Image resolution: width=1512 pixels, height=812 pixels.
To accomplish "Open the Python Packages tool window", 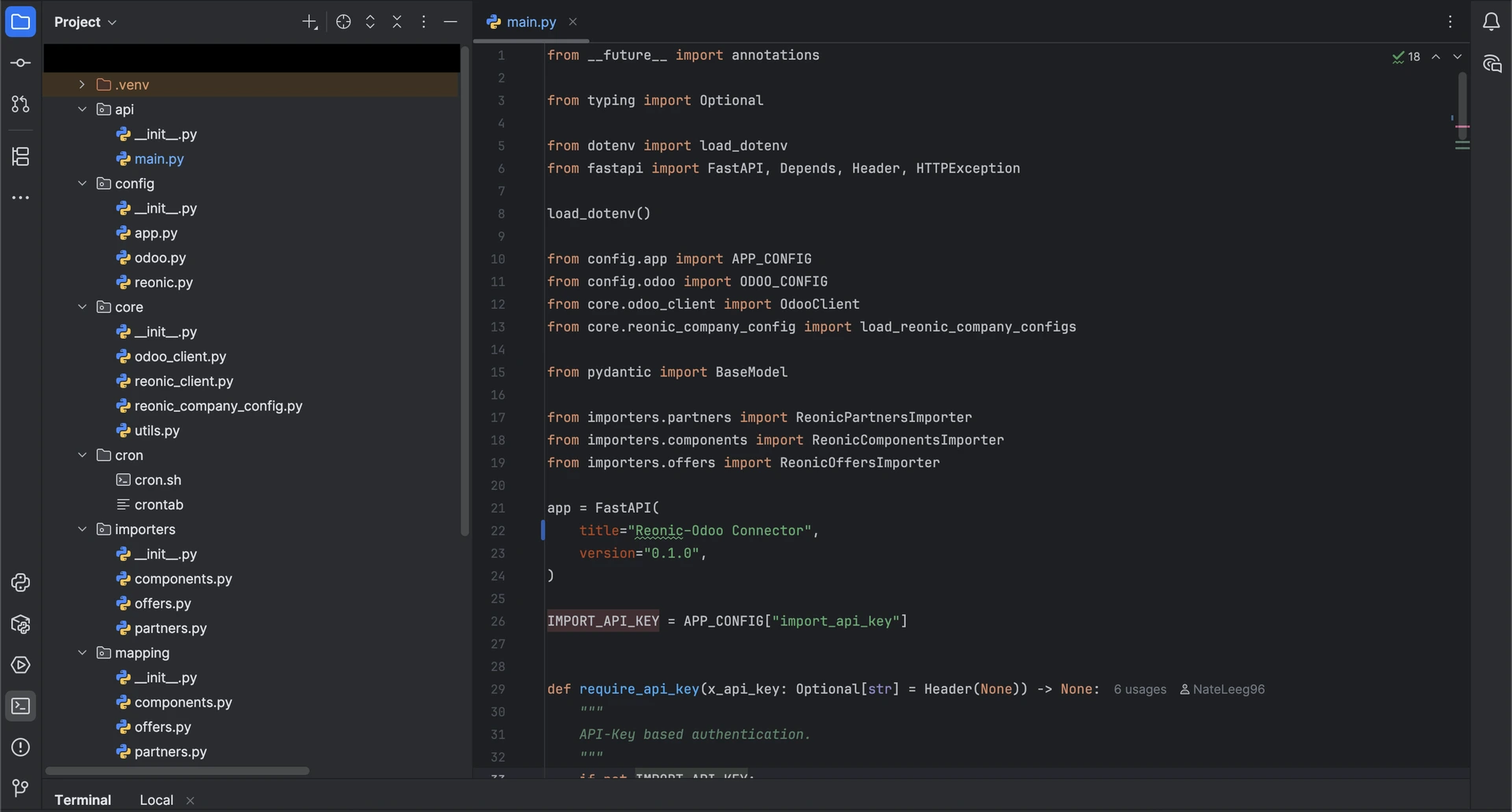I will [21, 624].
